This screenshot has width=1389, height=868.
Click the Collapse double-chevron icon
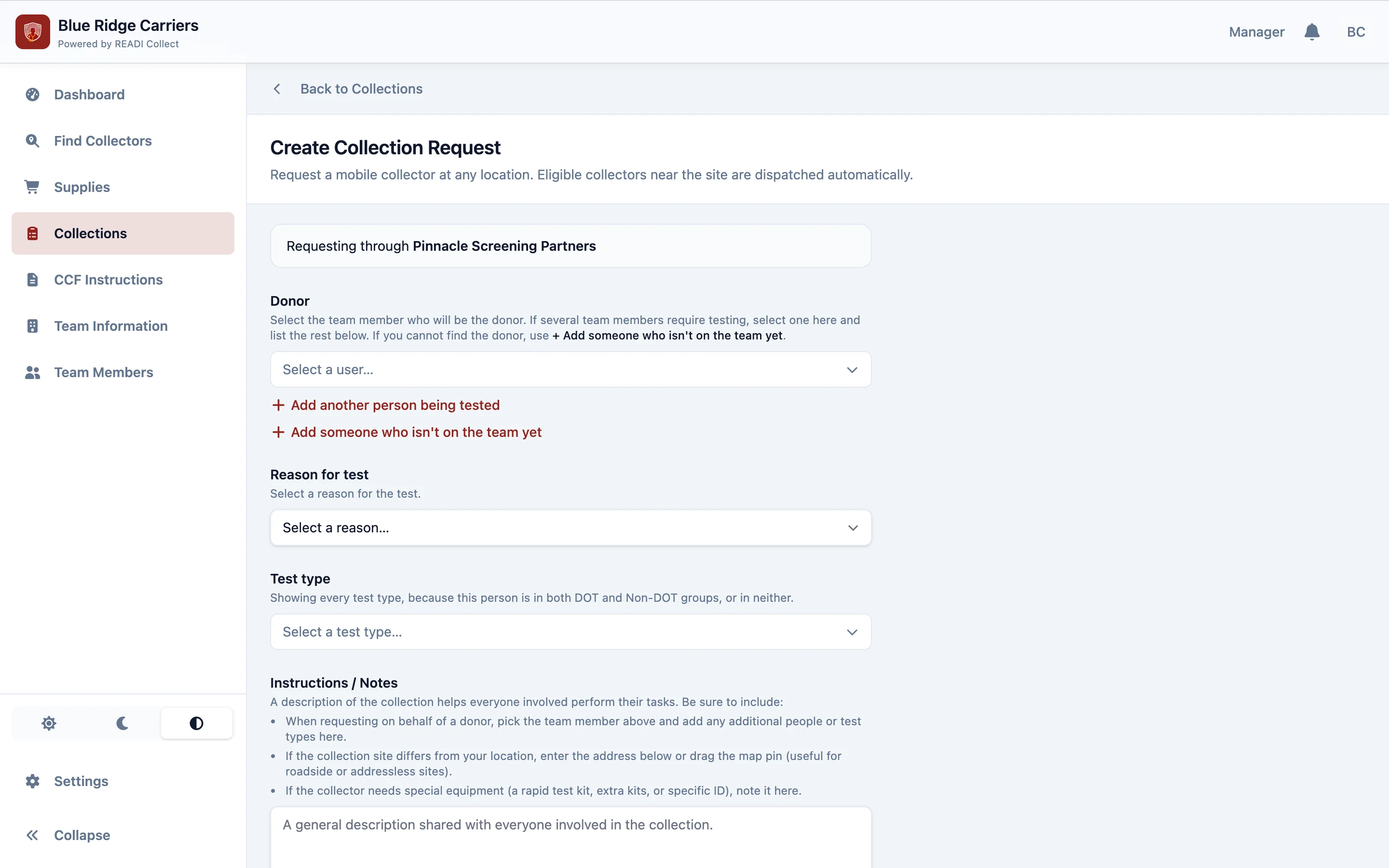point(33,835)
